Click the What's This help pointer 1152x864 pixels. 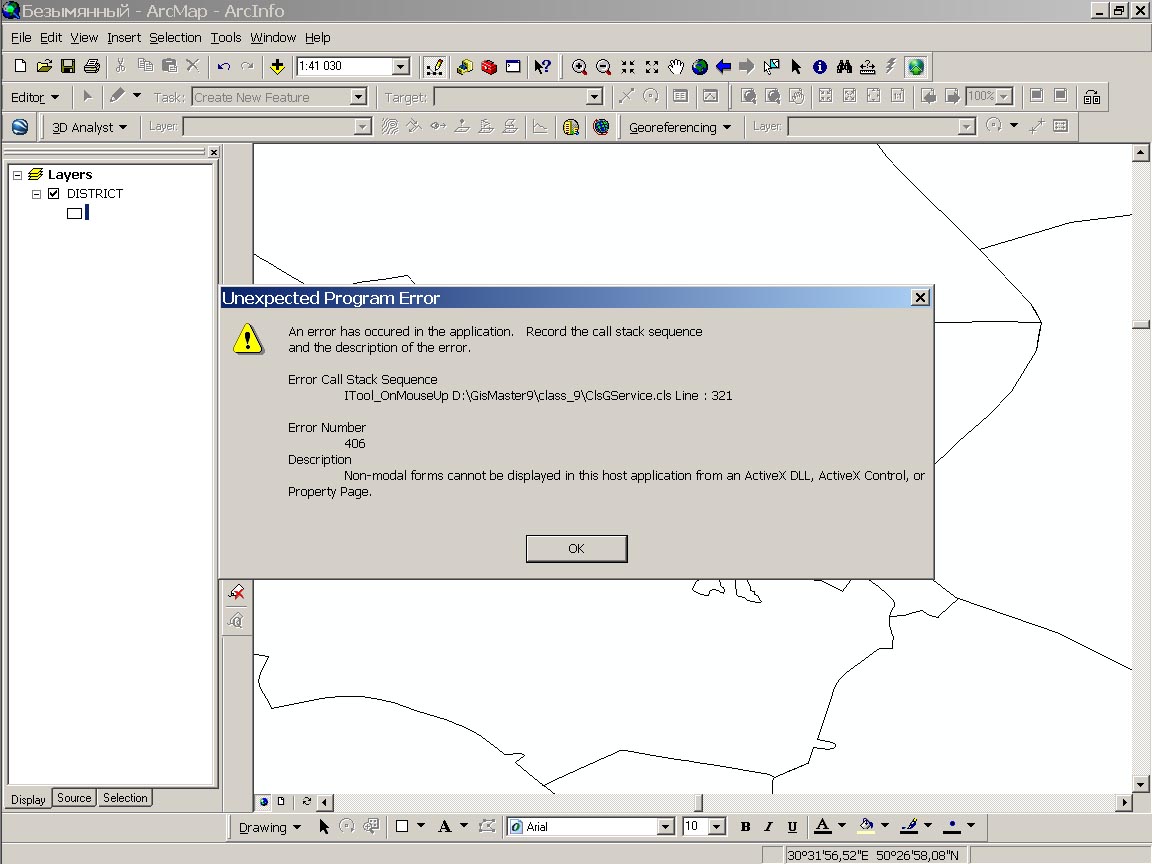[542, 67]
